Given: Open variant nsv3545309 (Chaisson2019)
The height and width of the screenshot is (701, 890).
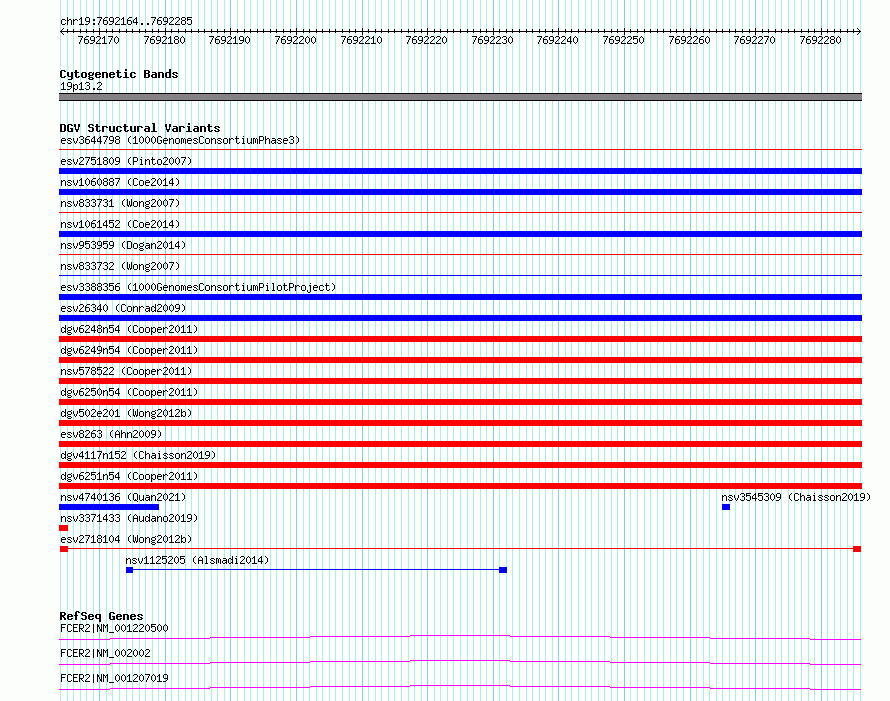Looking at the screenshot, I should (x=796, y=497).
